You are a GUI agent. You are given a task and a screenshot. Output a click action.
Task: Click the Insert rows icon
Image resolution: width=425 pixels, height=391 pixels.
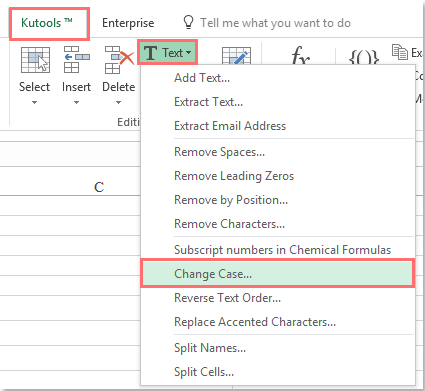pyautogui.click(x=76, y=59)
